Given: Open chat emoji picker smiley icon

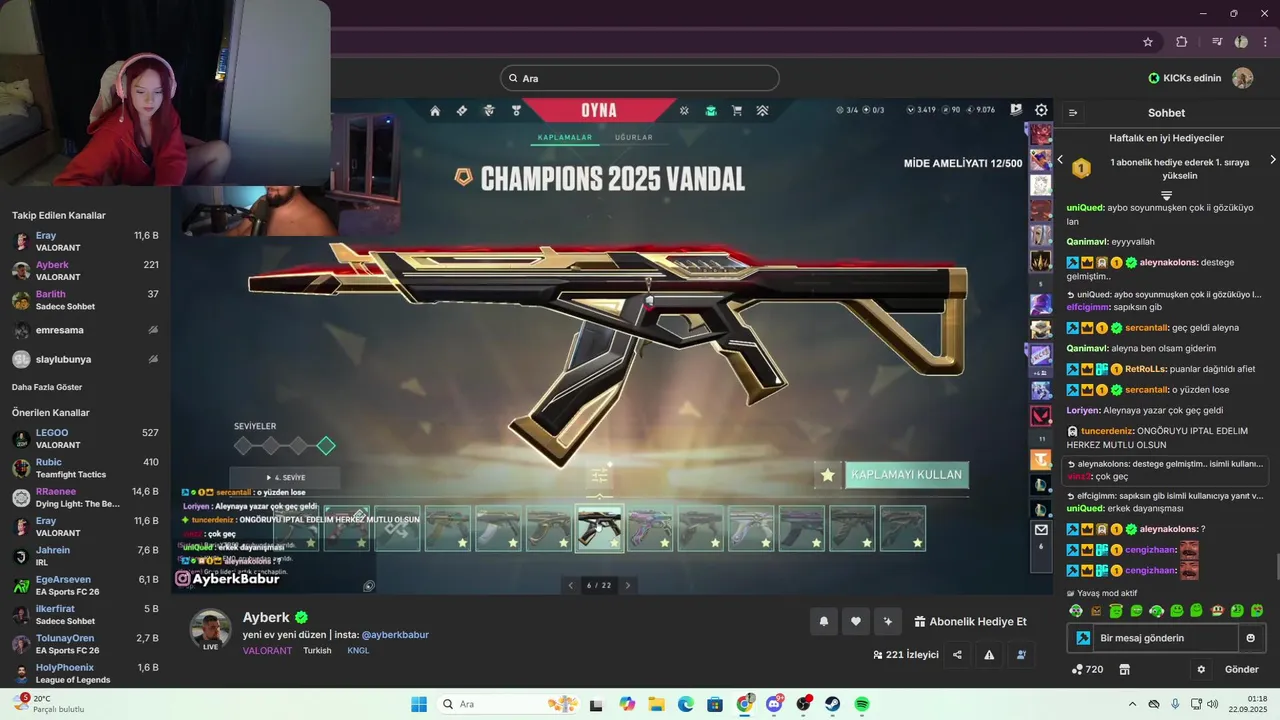Looking at the screenshot, I should [x=1250, y=638].
